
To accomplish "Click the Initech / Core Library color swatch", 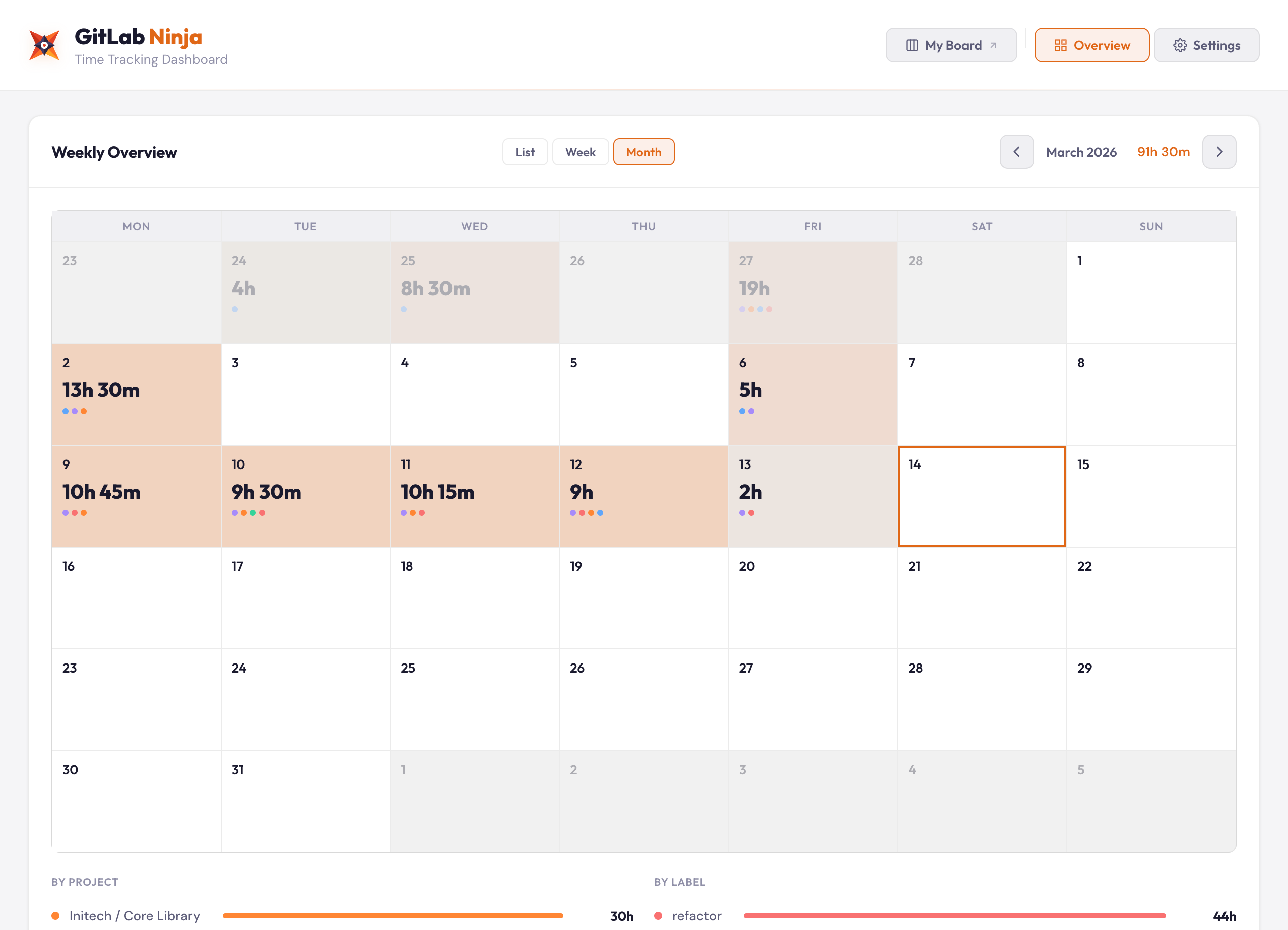I will tap(56, 916).
